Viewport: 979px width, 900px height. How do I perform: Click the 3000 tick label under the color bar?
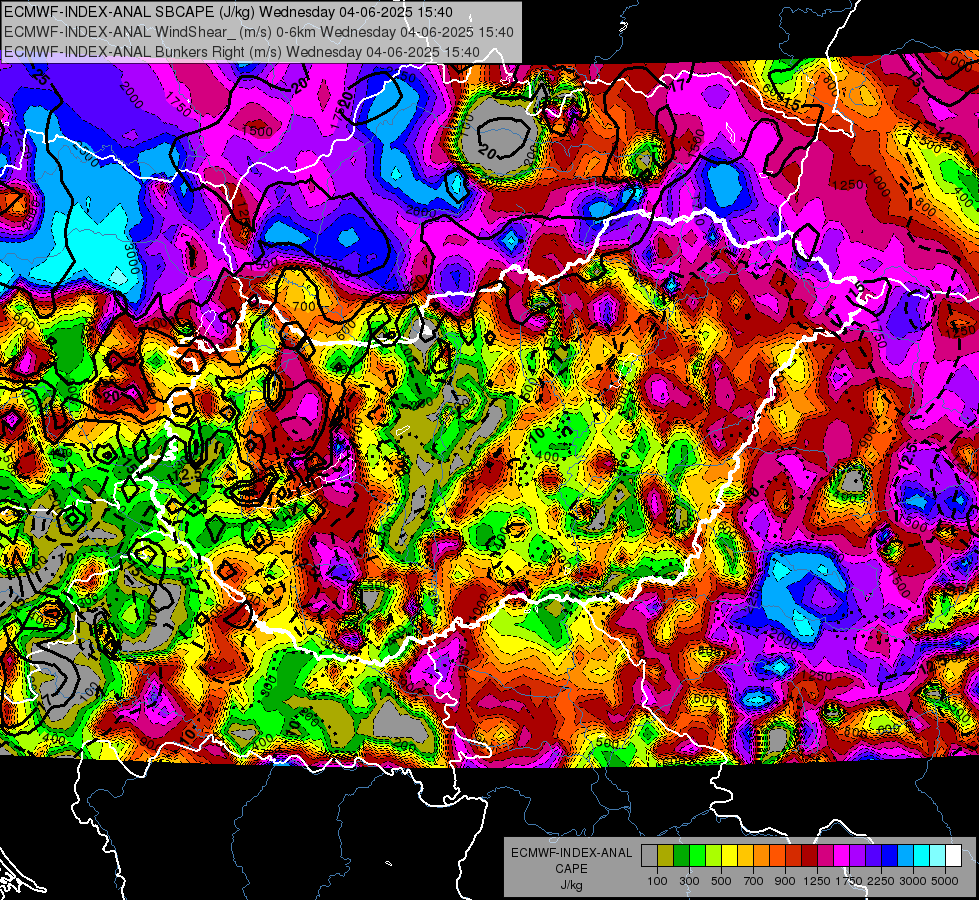coord(913,881)
